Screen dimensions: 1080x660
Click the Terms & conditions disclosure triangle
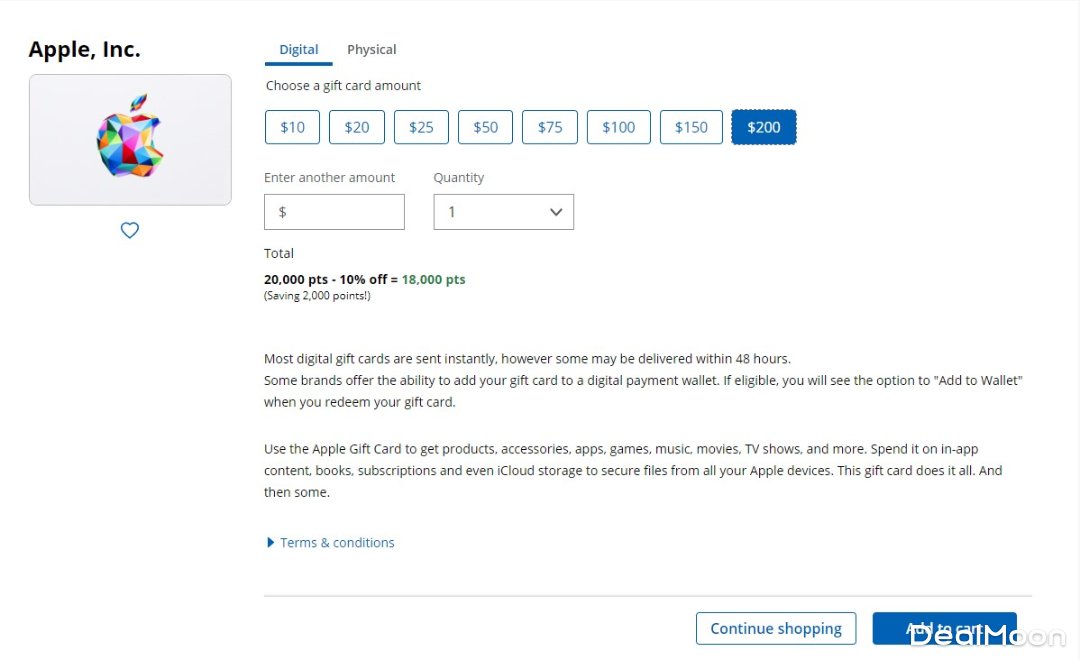click(270, 543)
